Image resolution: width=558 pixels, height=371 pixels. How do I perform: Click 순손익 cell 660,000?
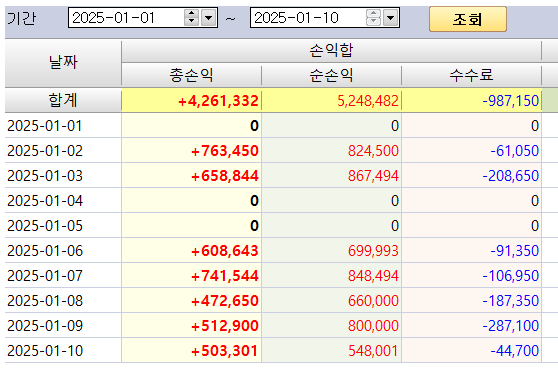[331, 301]
